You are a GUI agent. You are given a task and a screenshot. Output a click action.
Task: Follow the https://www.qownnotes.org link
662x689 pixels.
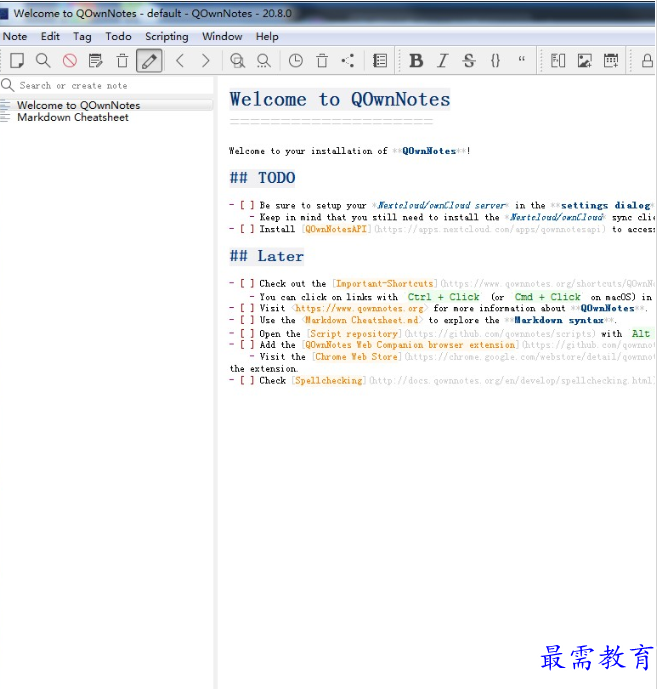pyautogui.click(x=359, y=308)
